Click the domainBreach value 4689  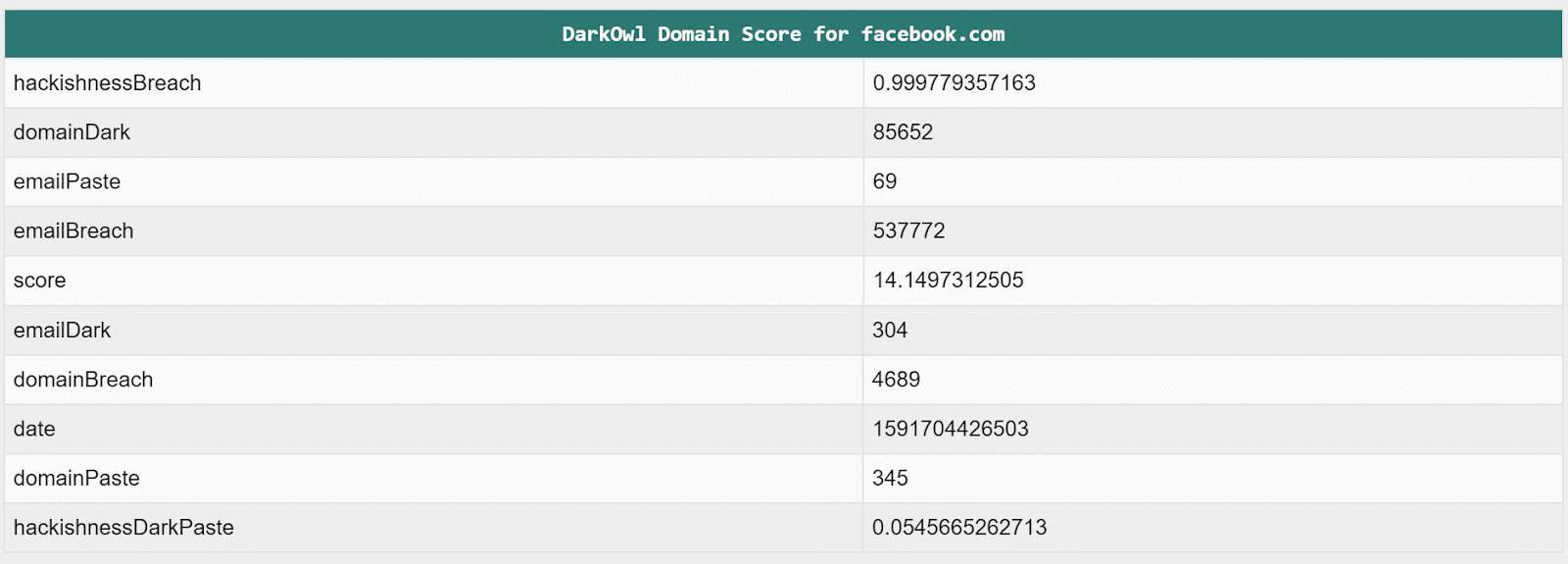(x=896, y=380)
